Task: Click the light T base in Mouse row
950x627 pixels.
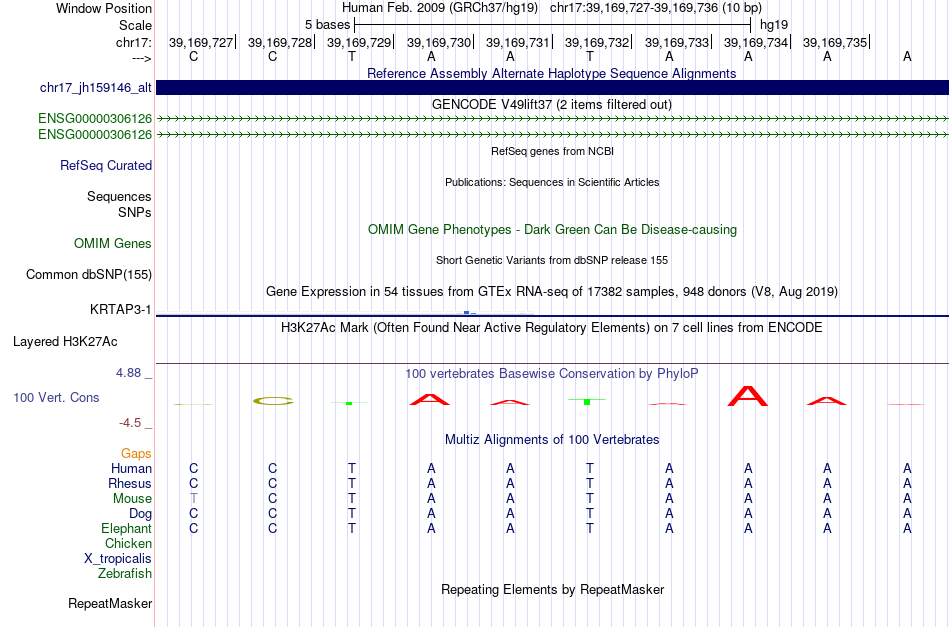Action: click(193, 499)
